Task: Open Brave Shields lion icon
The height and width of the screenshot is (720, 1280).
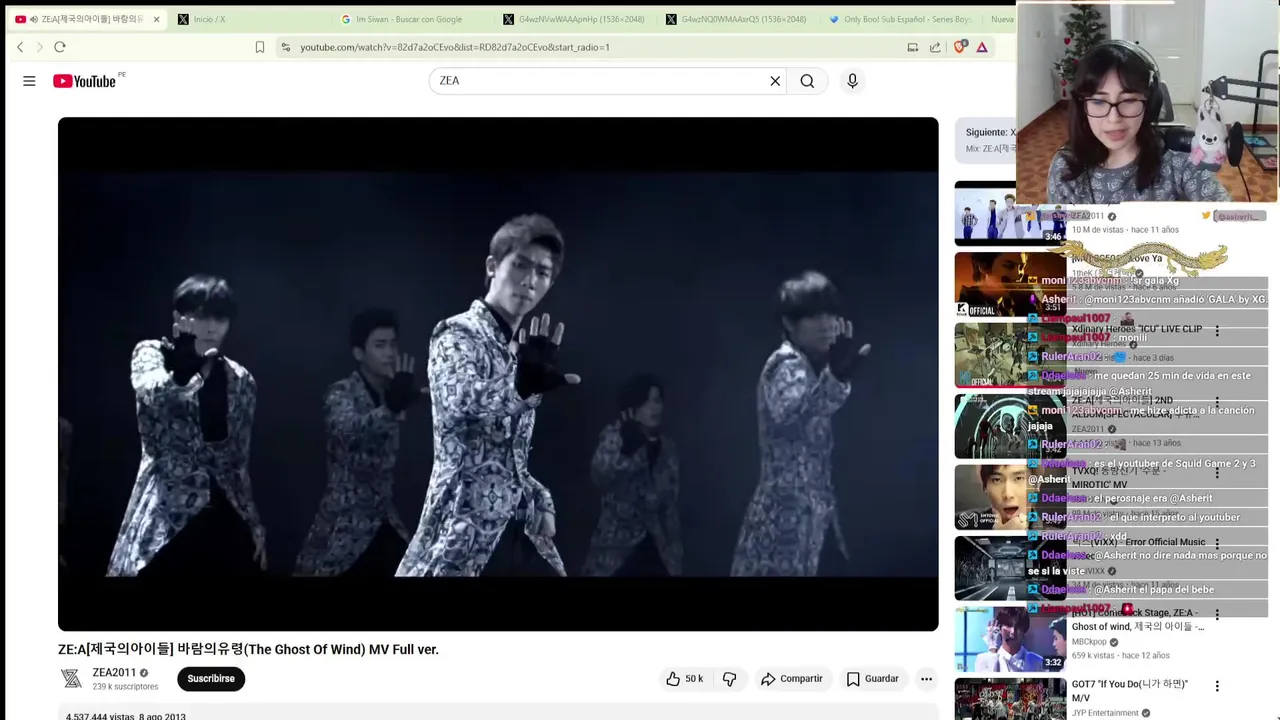Action: pos(960,47)
